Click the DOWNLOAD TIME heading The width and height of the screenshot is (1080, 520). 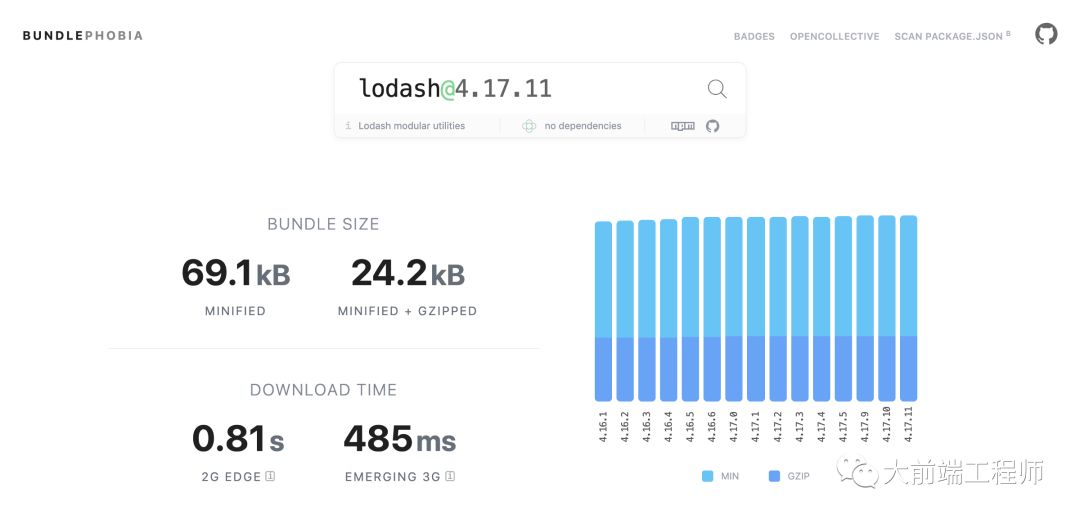323,390
